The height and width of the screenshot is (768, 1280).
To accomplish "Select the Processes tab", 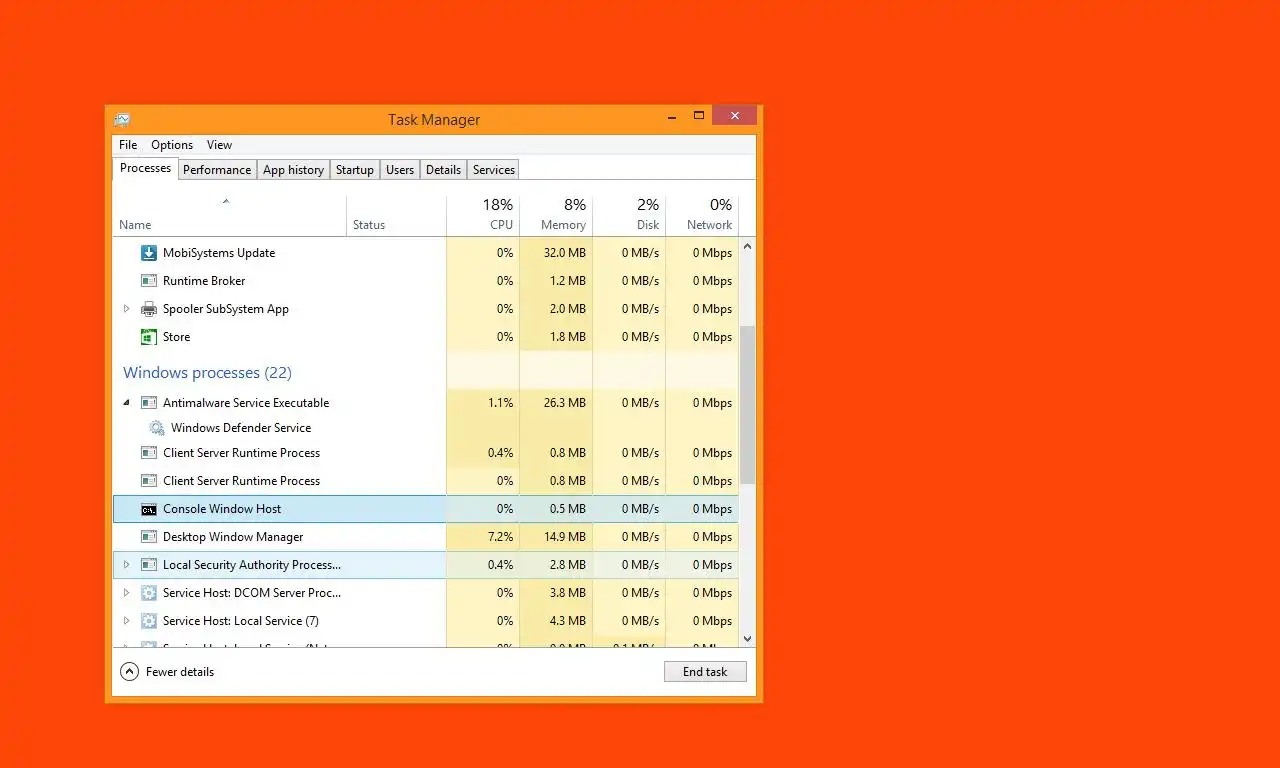I will point(145,168).
